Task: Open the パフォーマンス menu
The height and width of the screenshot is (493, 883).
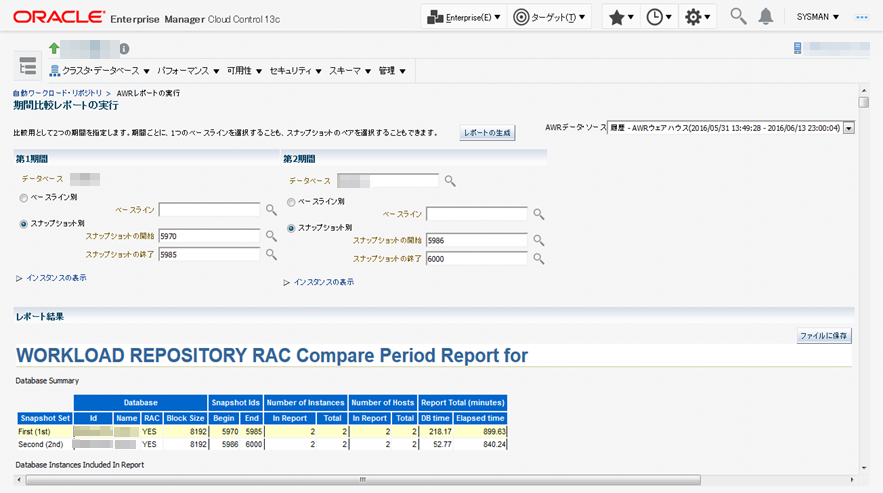Action: pyautogui.click(x=188, y=71)
